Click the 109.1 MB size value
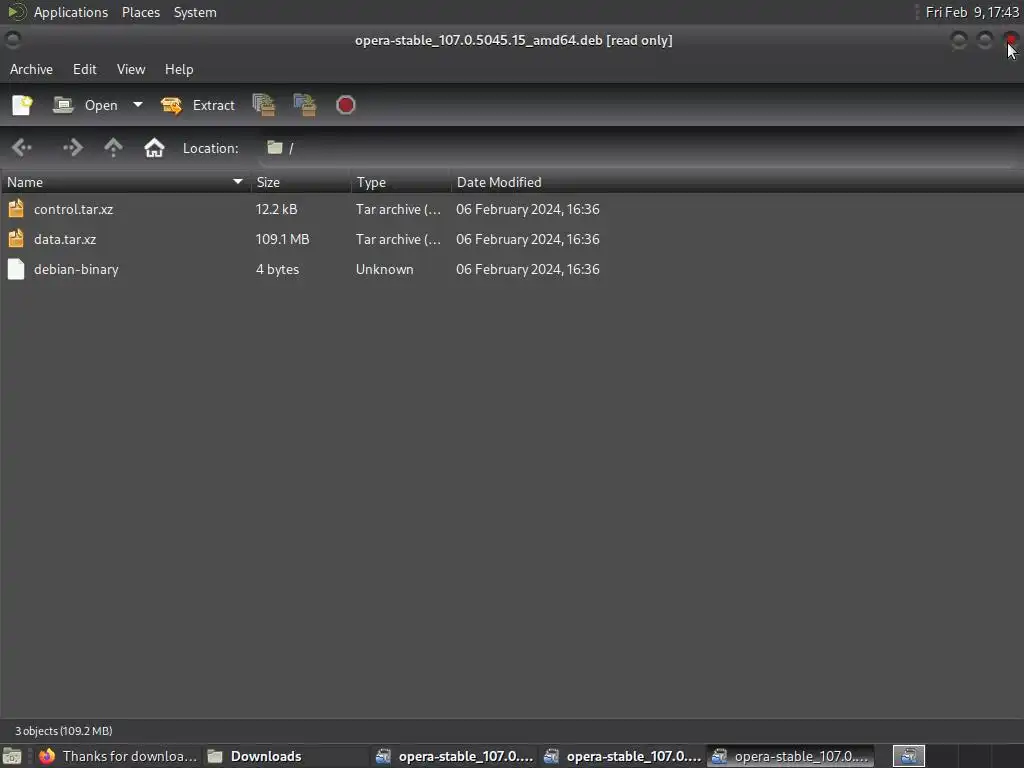 (x=282, y=239)
